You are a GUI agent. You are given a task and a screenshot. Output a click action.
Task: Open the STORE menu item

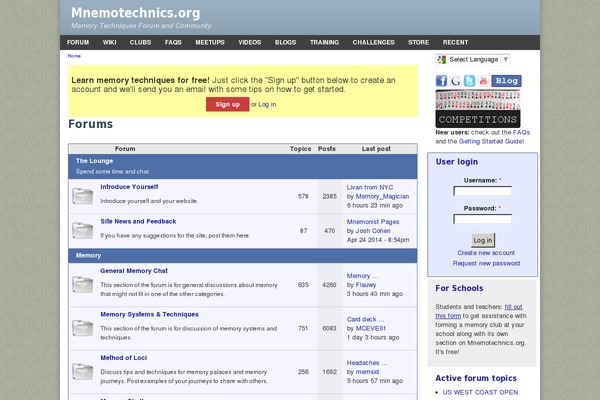click(418, 42)
